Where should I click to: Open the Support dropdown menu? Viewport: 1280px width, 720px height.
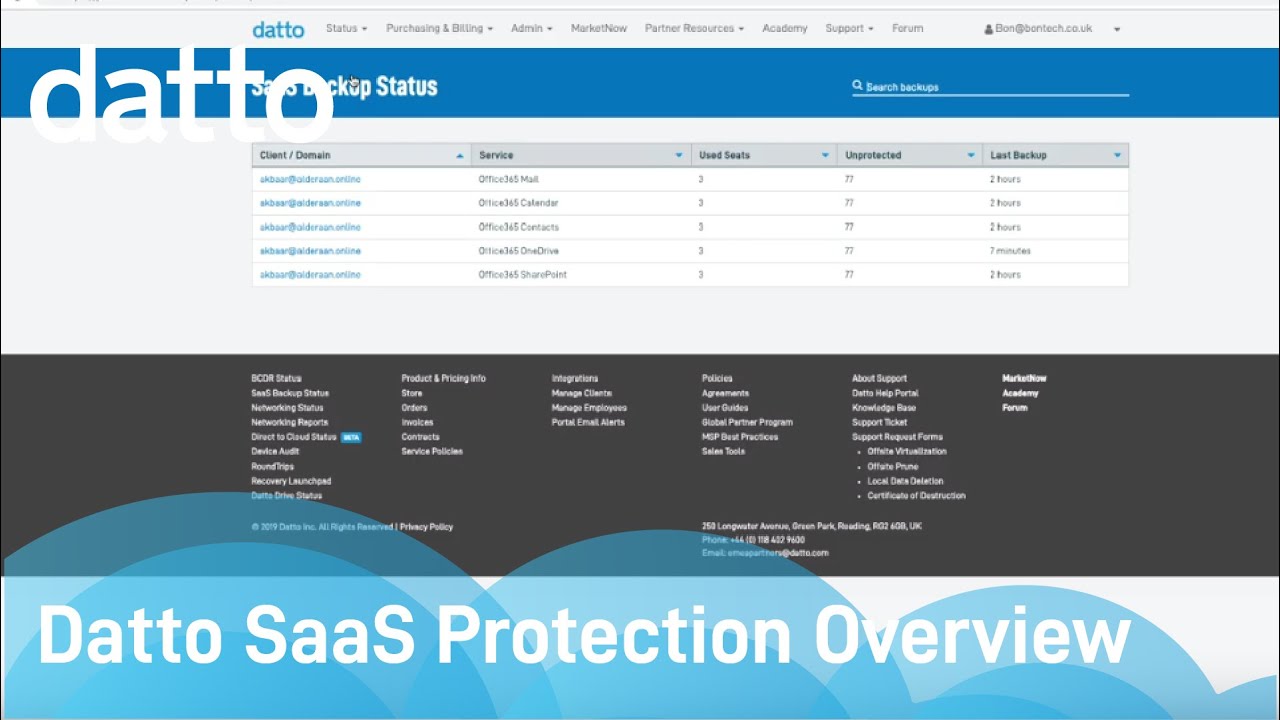[849, 28]
